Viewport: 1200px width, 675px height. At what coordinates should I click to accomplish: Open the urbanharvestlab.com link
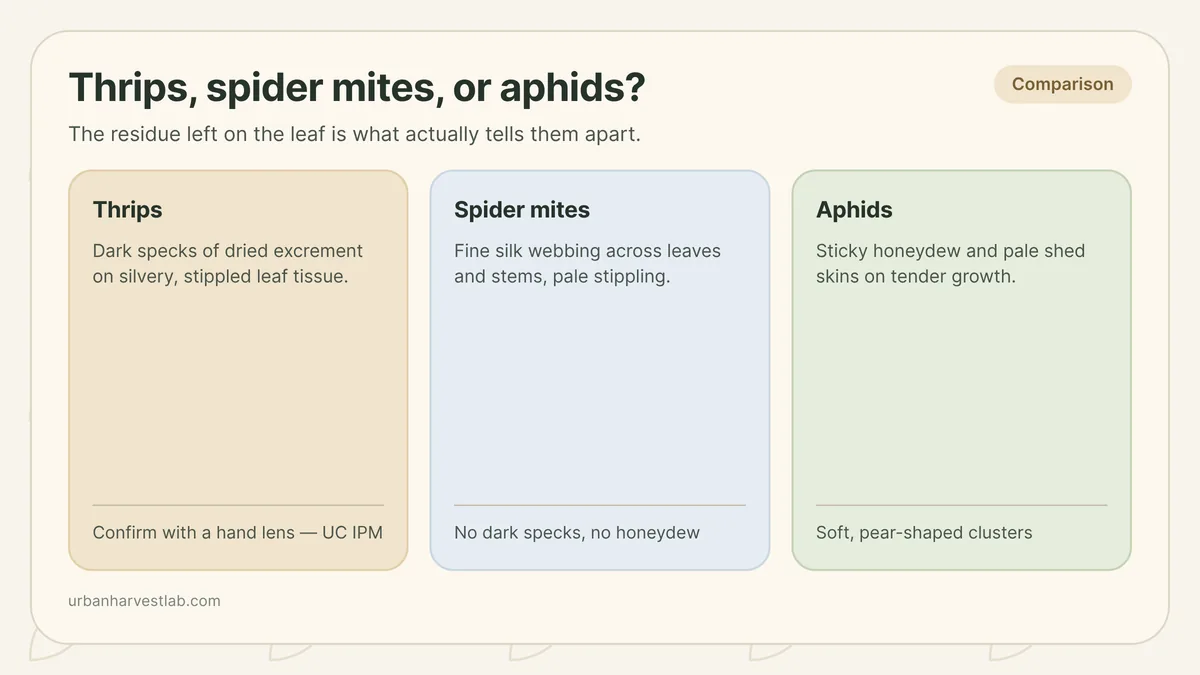point(145,601)
